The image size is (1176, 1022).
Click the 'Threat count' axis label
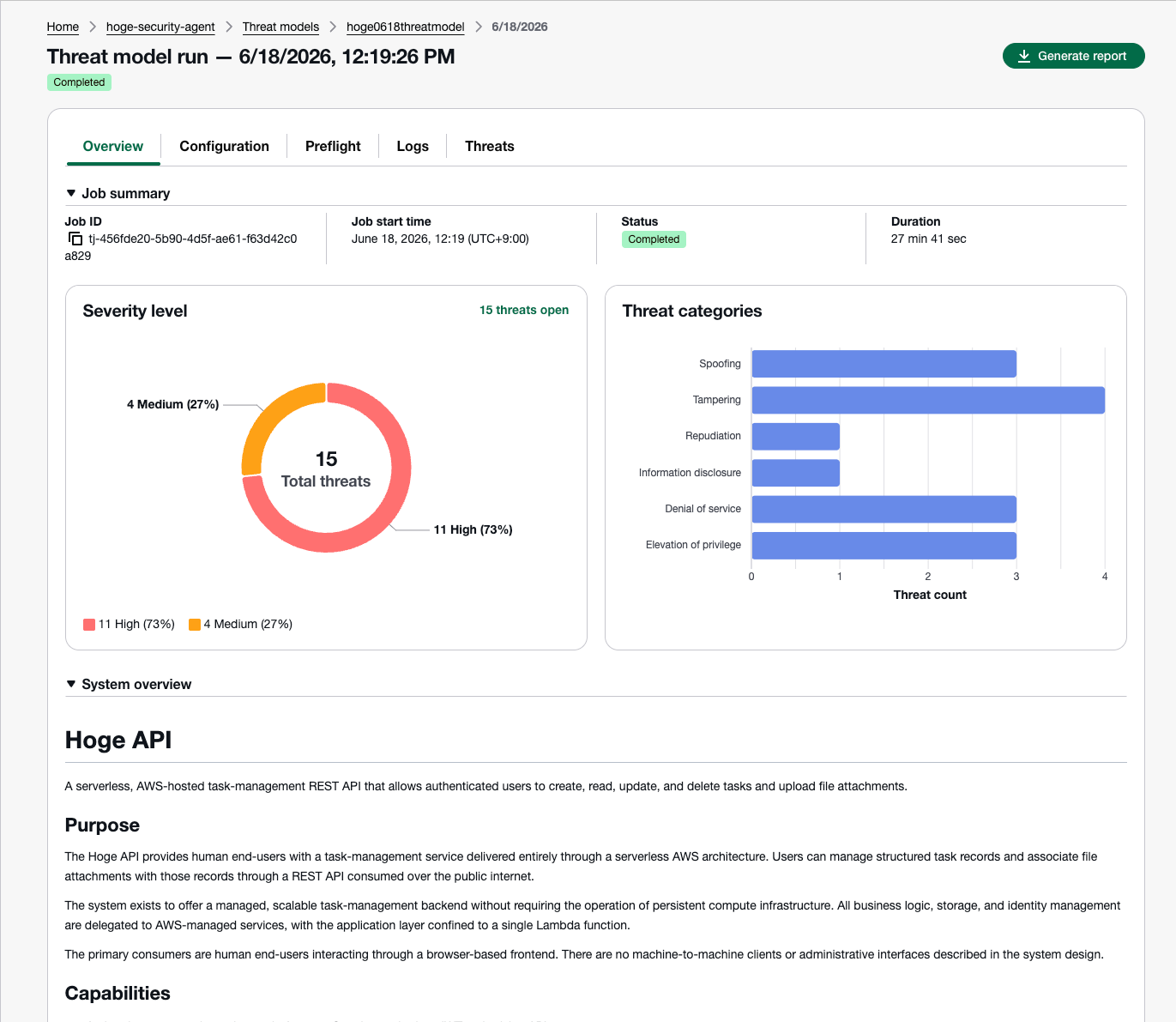930,595
